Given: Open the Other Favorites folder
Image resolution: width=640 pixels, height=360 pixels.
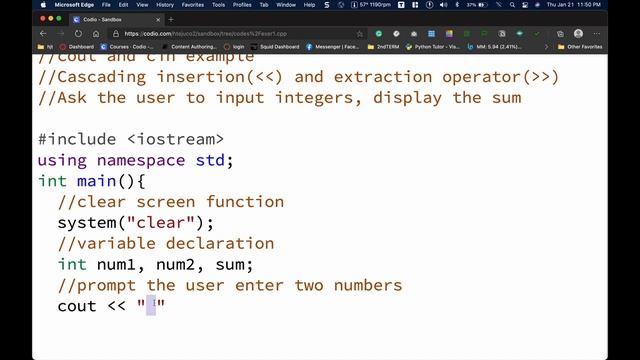Looking at the screenshot, I should pos(580,47).
